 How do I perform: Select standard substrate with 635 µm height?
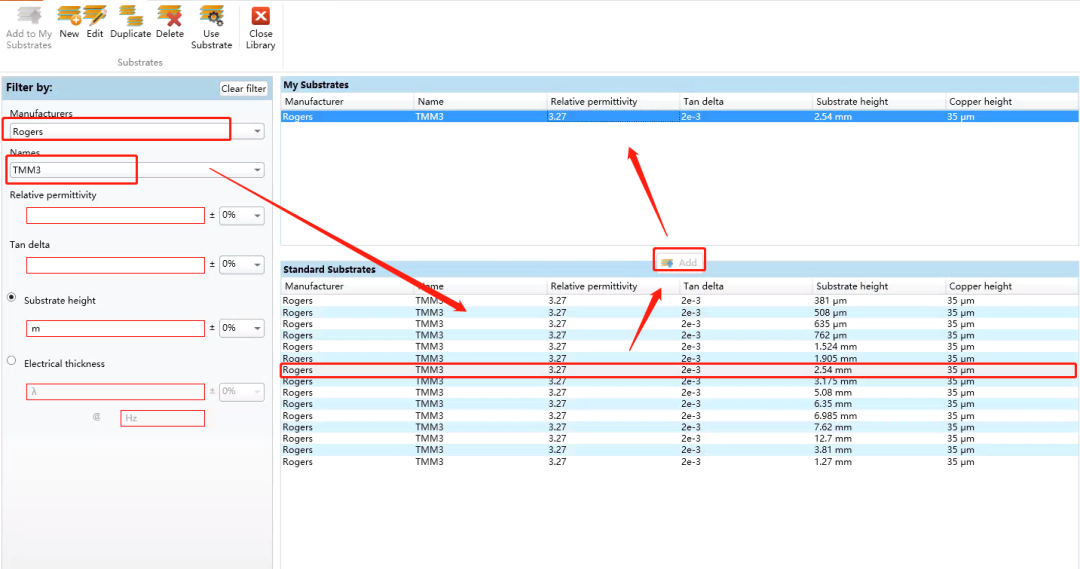pos(679,324)
